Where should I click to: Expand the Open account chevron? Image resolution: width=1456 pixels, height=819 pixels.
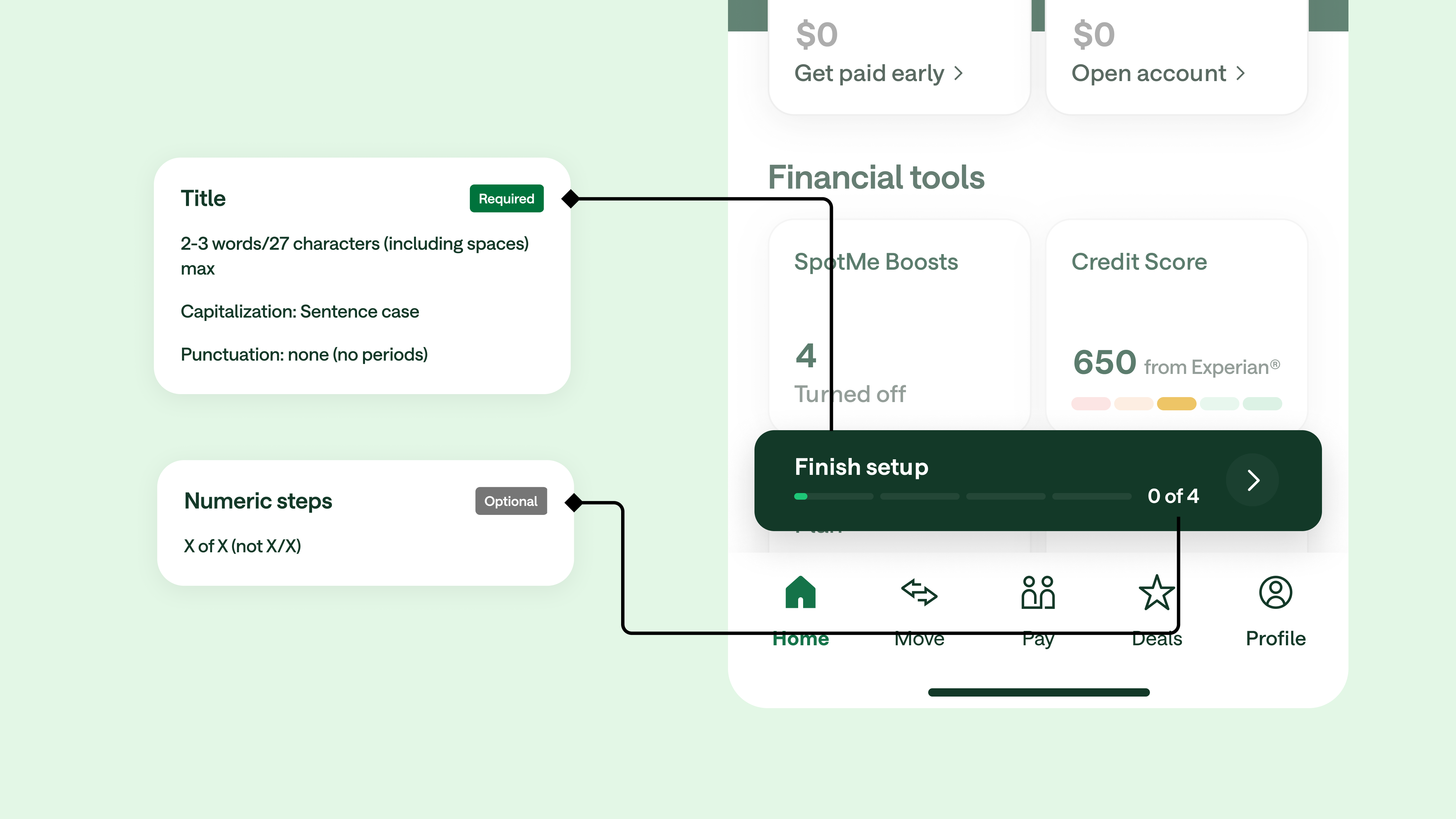(1241, 73)
